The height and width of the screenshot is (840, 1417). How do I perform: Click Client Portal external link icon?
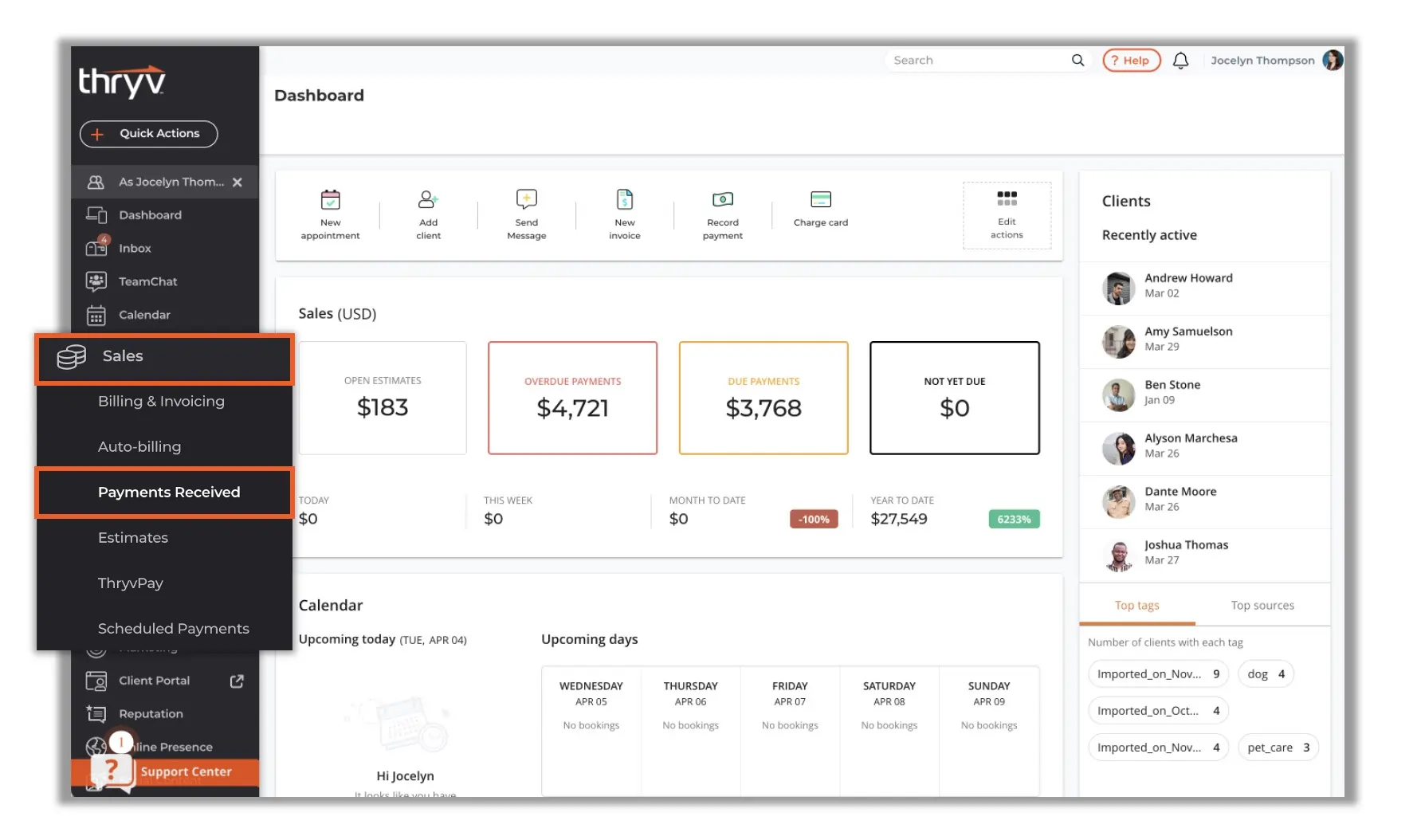237,681
